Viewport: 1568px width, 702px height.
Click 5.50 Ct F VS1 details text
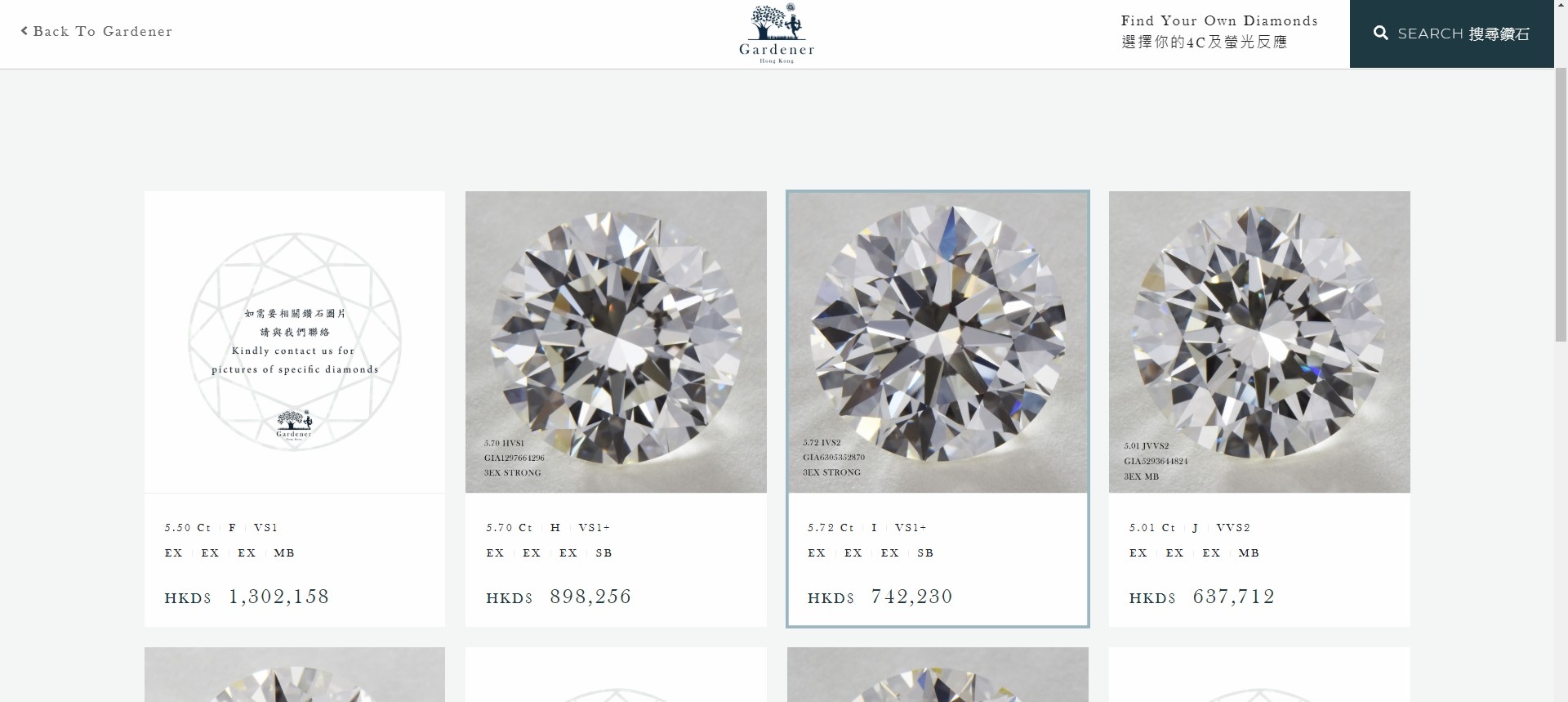tap(221, 528)
